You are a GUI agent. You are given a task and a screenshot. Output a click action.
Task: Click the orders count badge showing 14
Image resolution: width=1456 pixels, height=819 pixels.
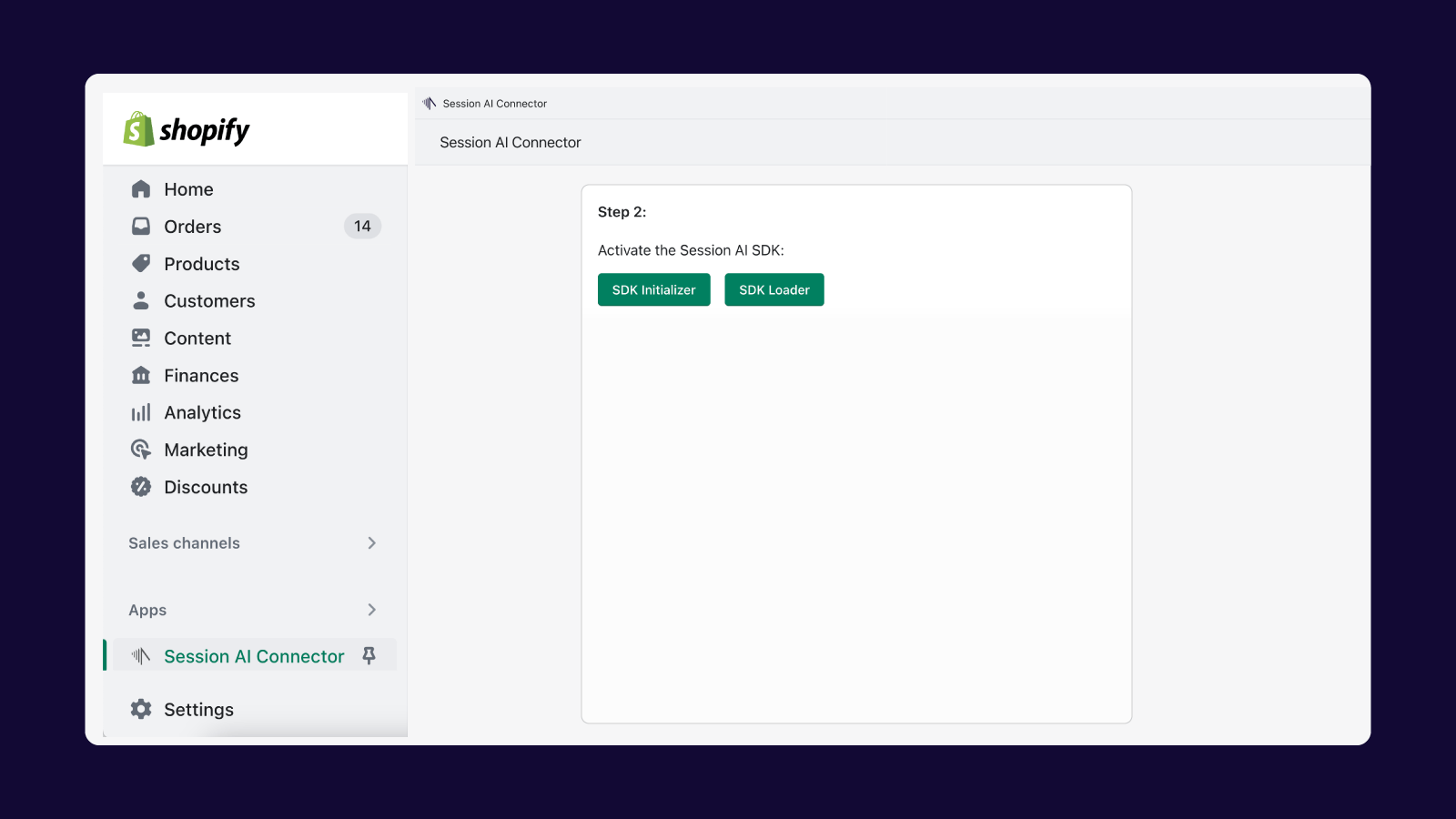[362, 226]
